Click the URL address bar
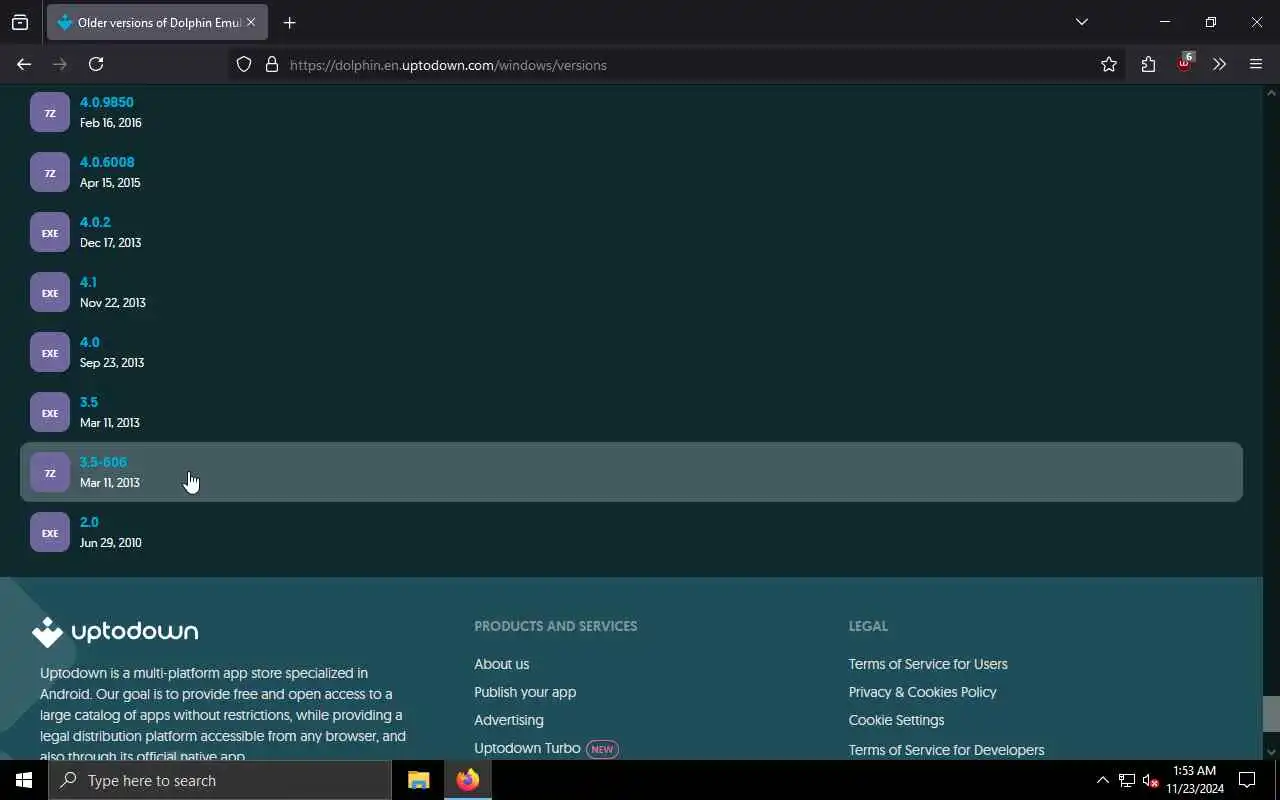1280x800 pixels. (x=680, y=65)
